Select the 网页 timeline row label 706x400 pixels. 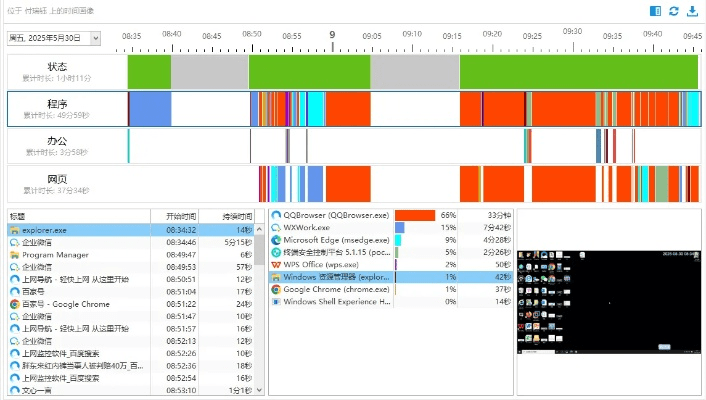click(58, 183)
